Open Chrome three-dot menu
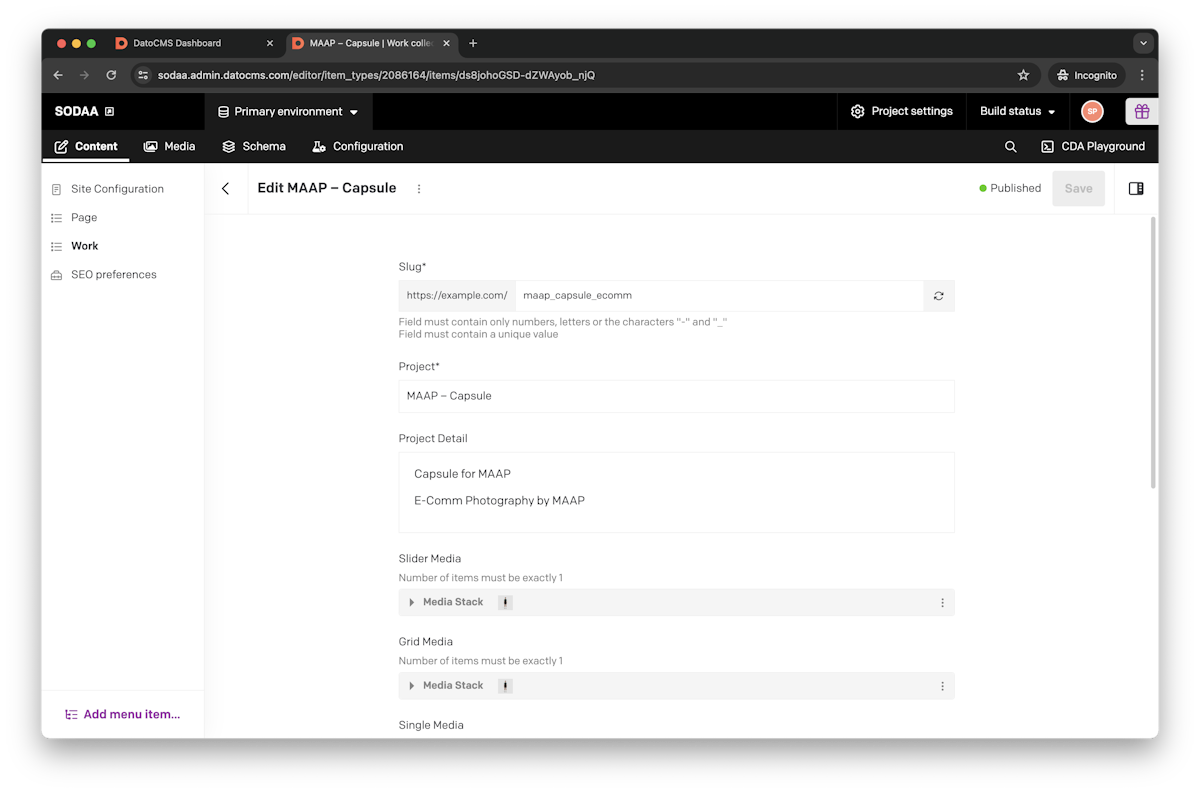Image resolution: width=1200 pixels, height=793 pixels. pyautogui.click(x=1142, y=75)
